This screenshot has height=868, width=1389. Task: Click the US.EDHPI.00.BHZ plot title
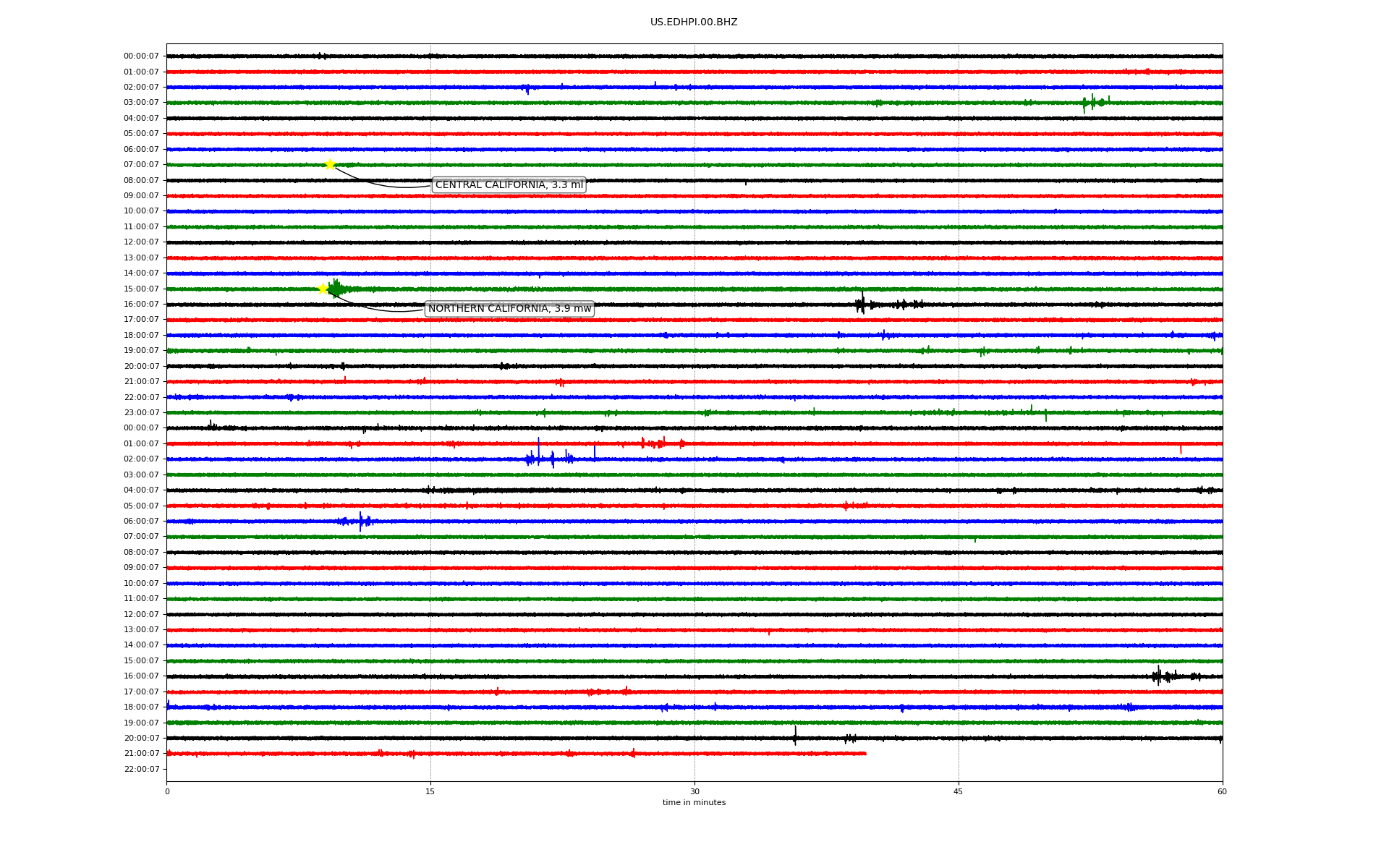pyautogui.click(x=693, y=22)
